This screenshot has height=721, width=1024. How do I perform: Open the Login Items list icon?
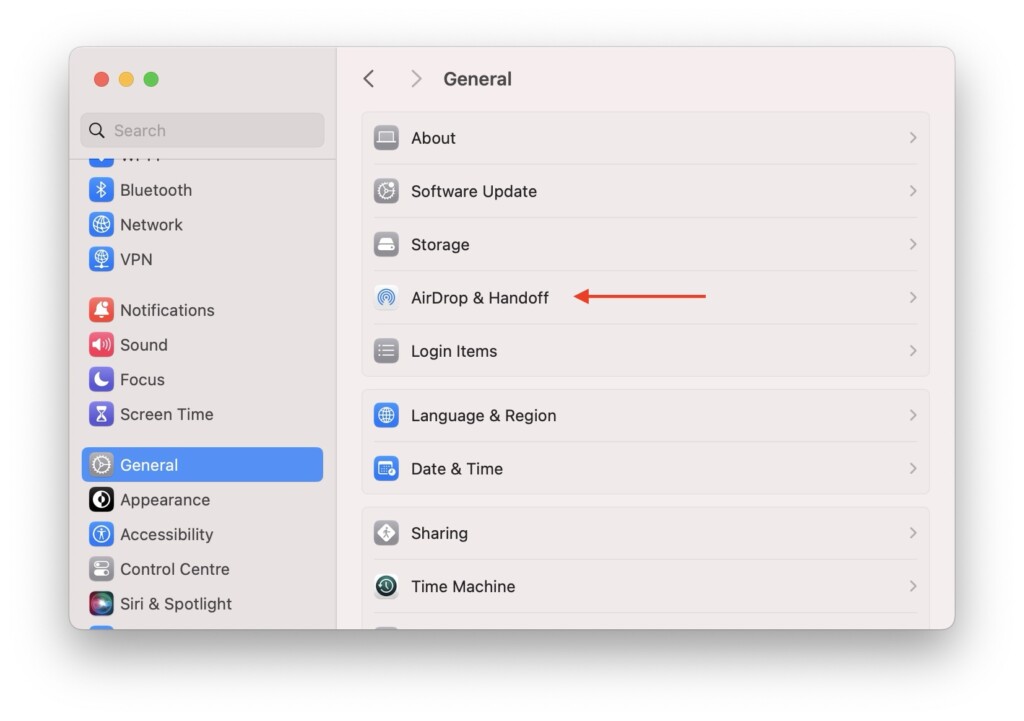click(x=386, y=351)
